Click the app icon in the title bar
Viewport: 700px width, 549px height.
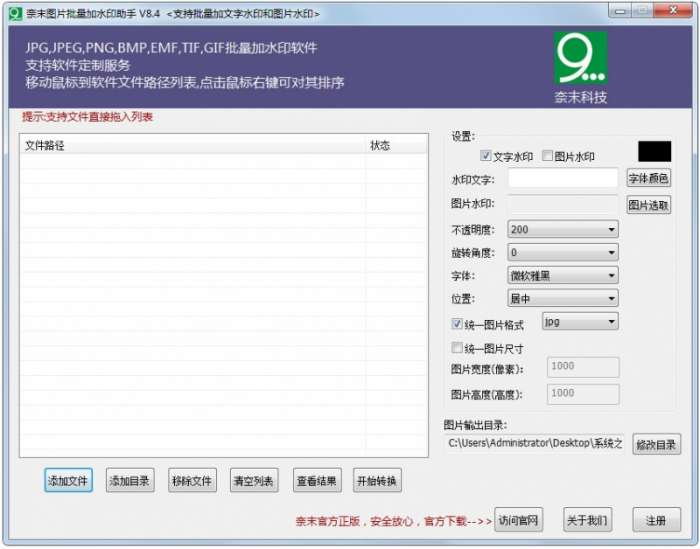coord(15,13)
